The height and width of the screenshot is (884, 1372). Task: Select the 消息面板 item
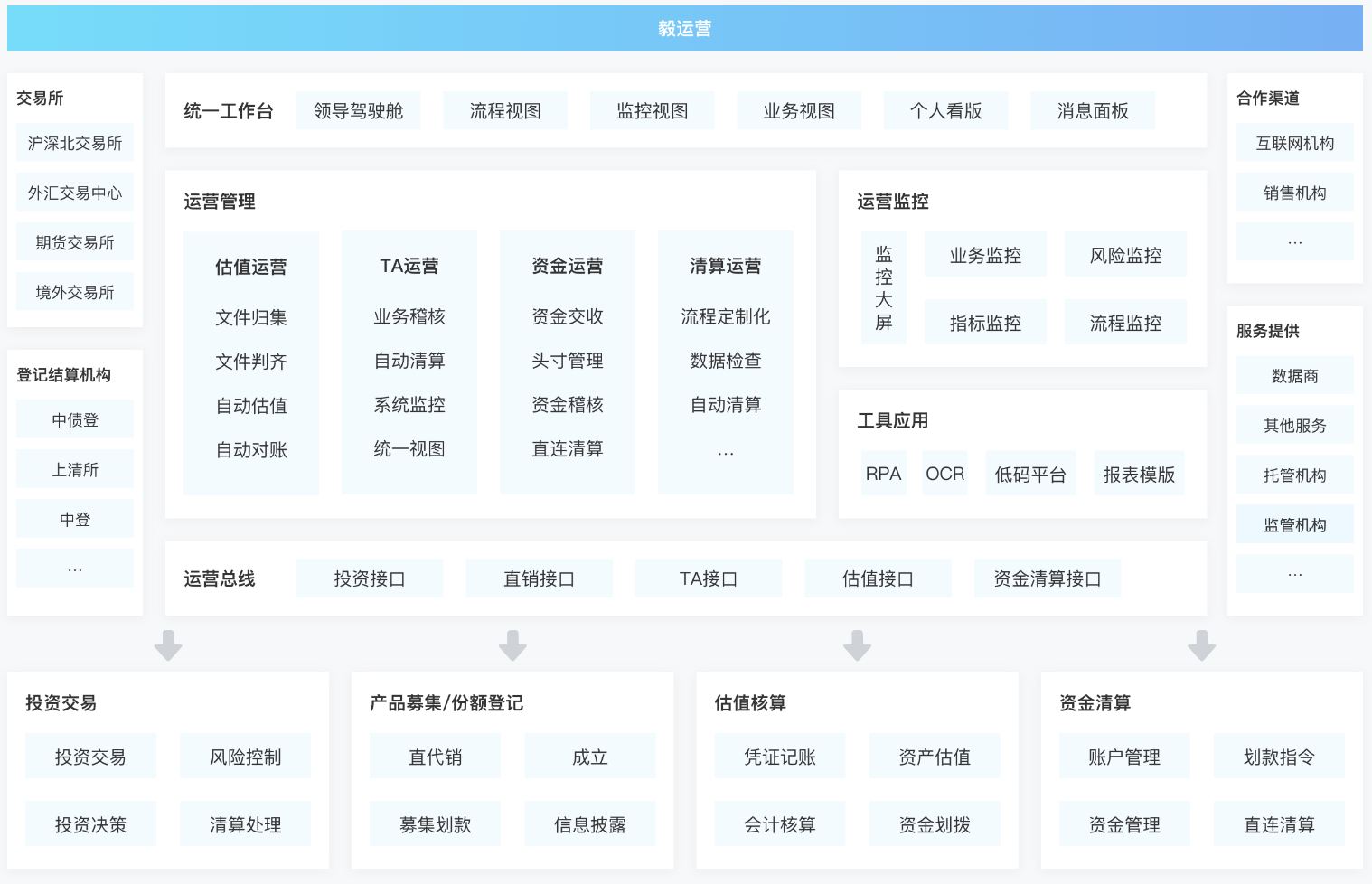pos(1093,111)
